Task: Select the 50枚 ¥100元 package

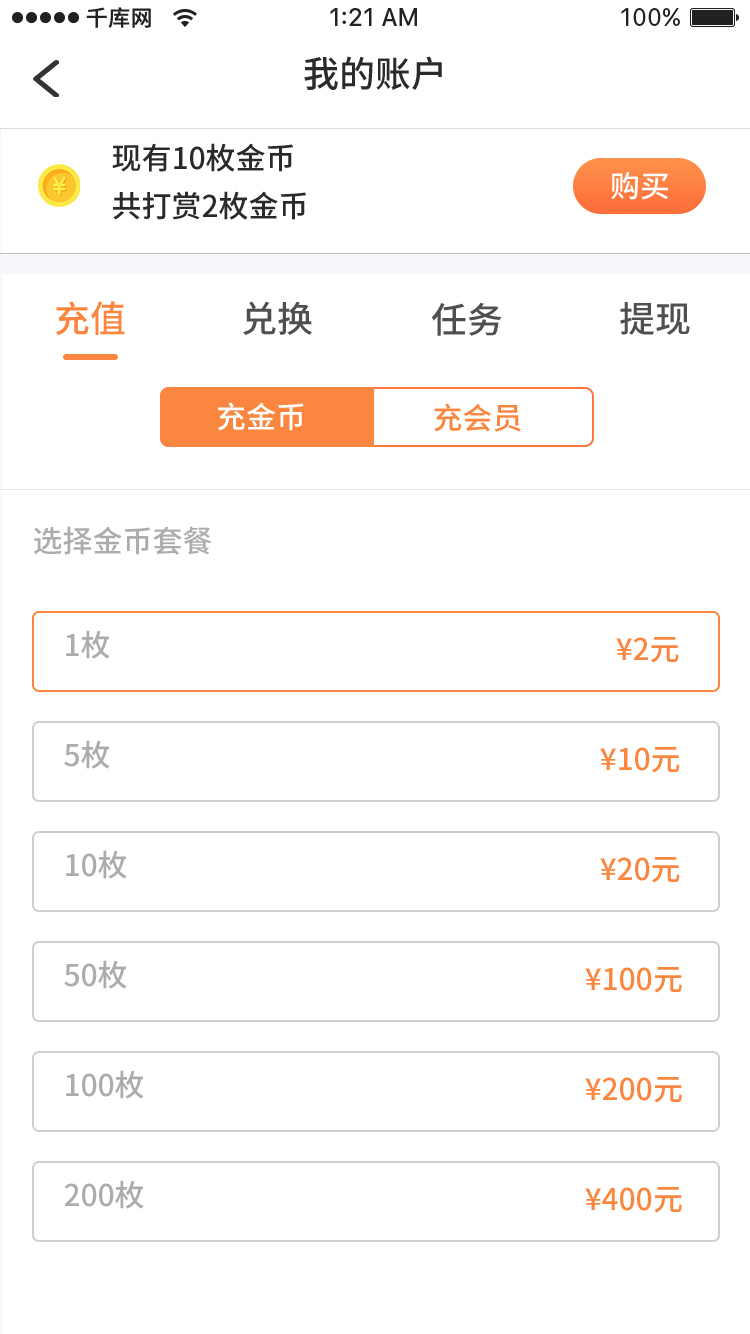Action: coord(376,981)
